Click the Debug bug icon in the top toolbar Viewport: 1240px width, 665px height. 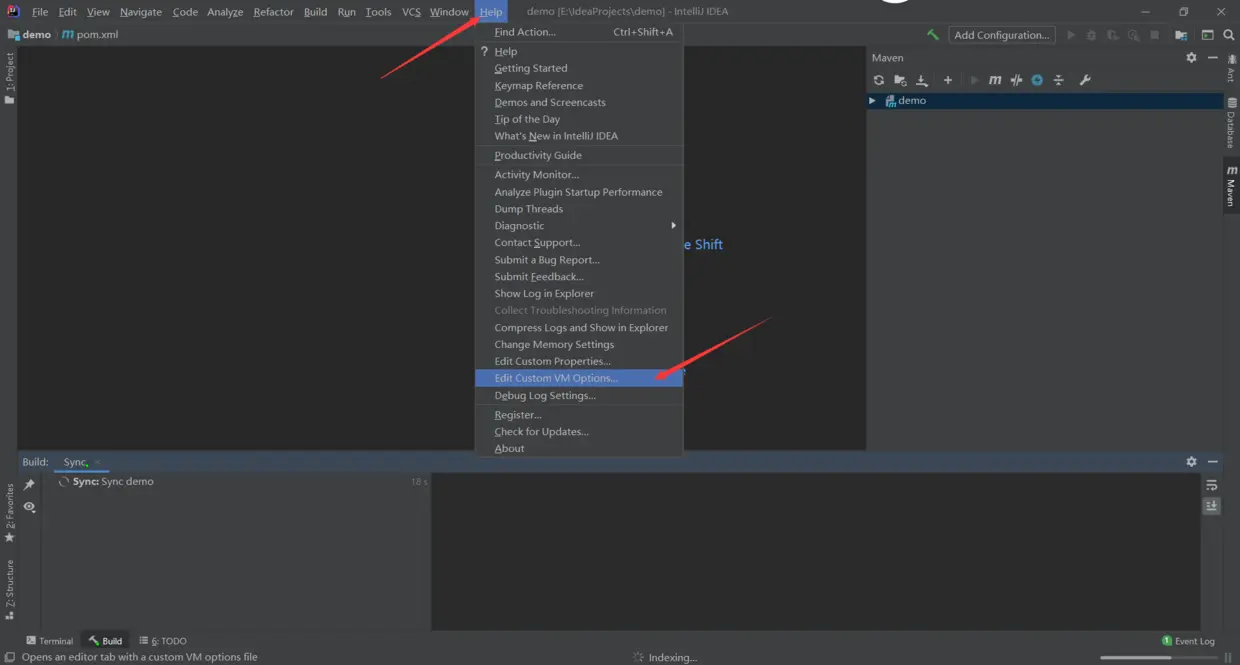click(x=1092, y=35)
